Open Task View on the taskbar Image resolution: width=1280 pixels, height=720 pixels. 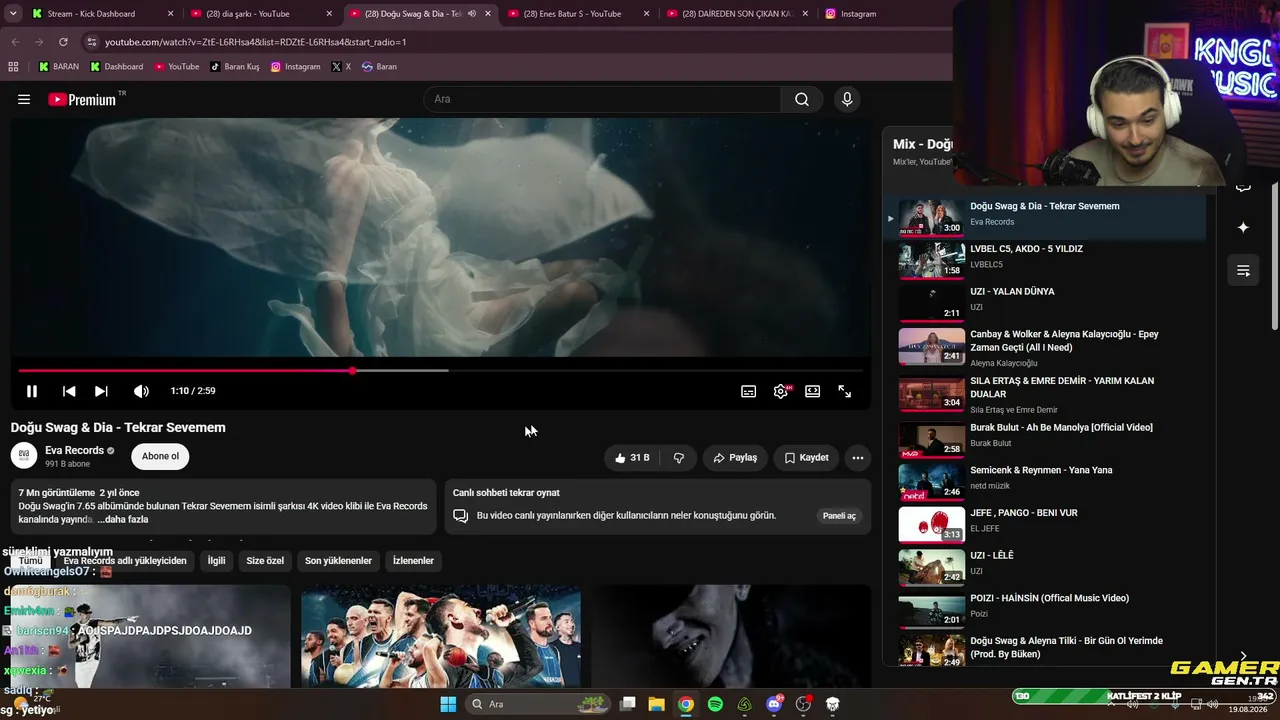click(627, 704)
